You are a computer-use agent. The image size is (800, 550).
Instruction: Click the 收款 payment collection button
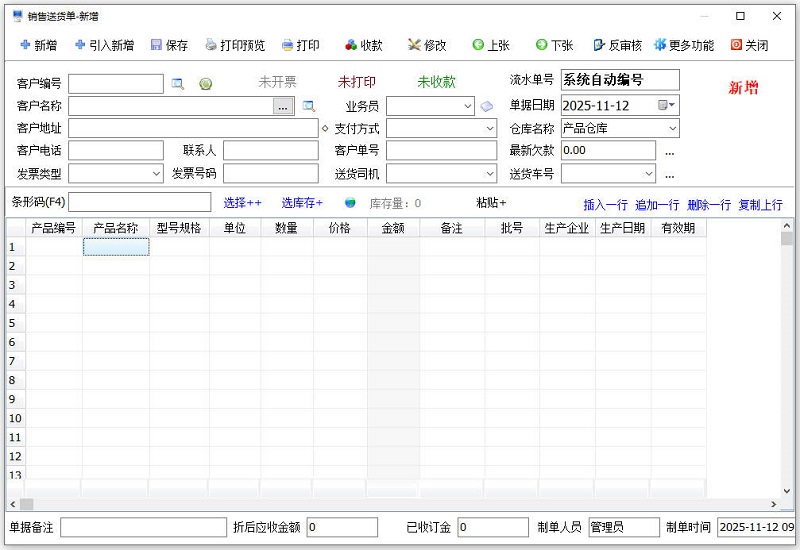click(x=363, y=45)
